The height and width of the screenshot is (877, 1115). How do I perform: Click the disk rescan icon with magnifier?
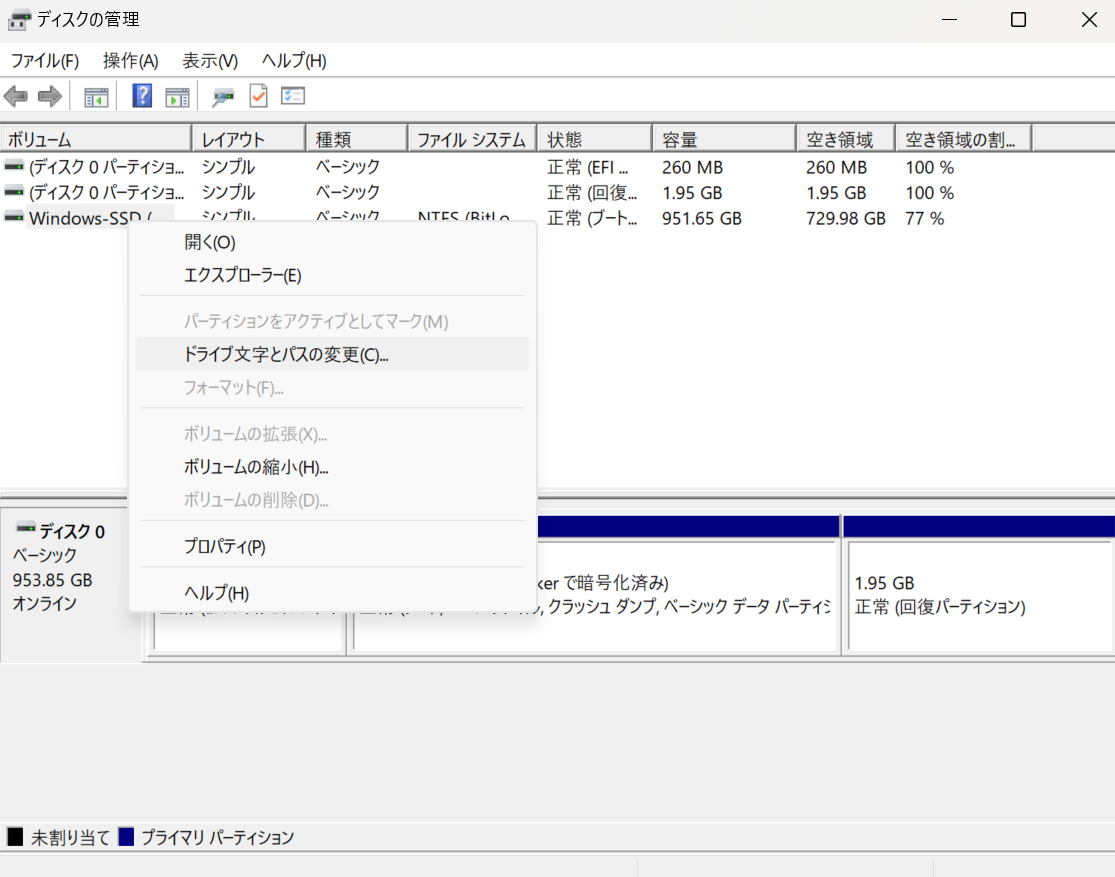click(x=223, y=96)
